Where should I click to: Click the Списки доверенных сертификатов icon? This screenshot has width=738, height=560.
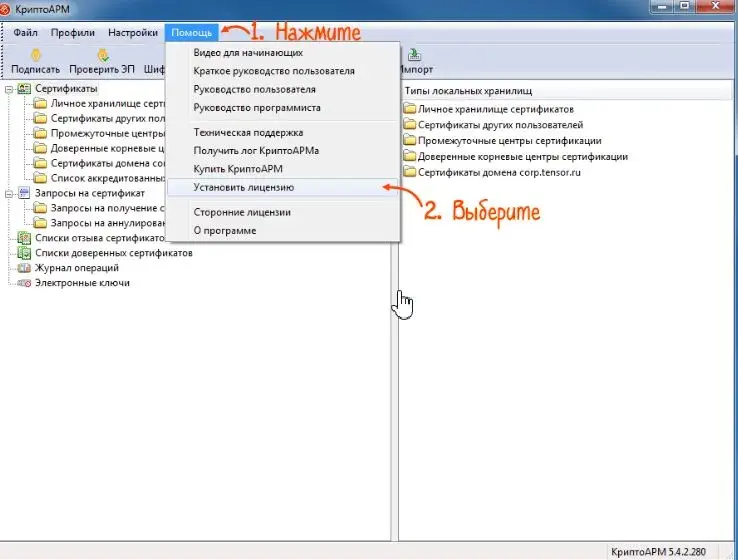tap(24, 253)
